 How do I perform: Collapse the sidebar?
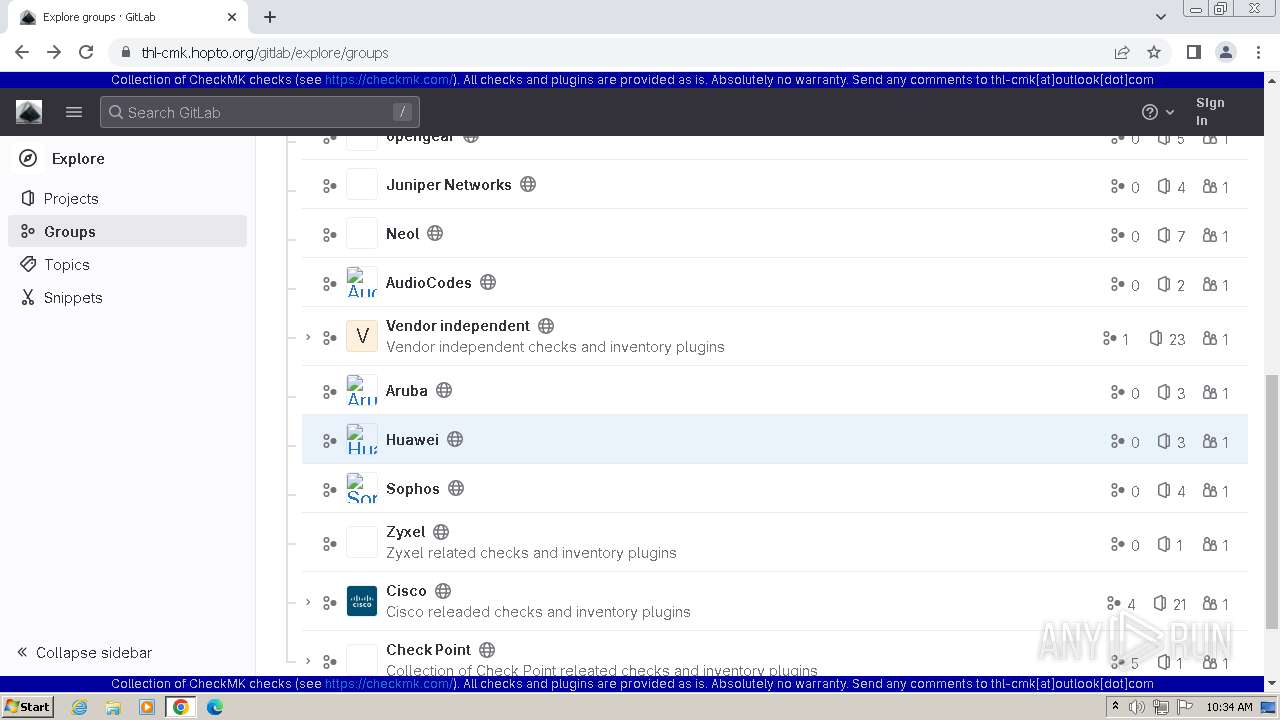84,652
